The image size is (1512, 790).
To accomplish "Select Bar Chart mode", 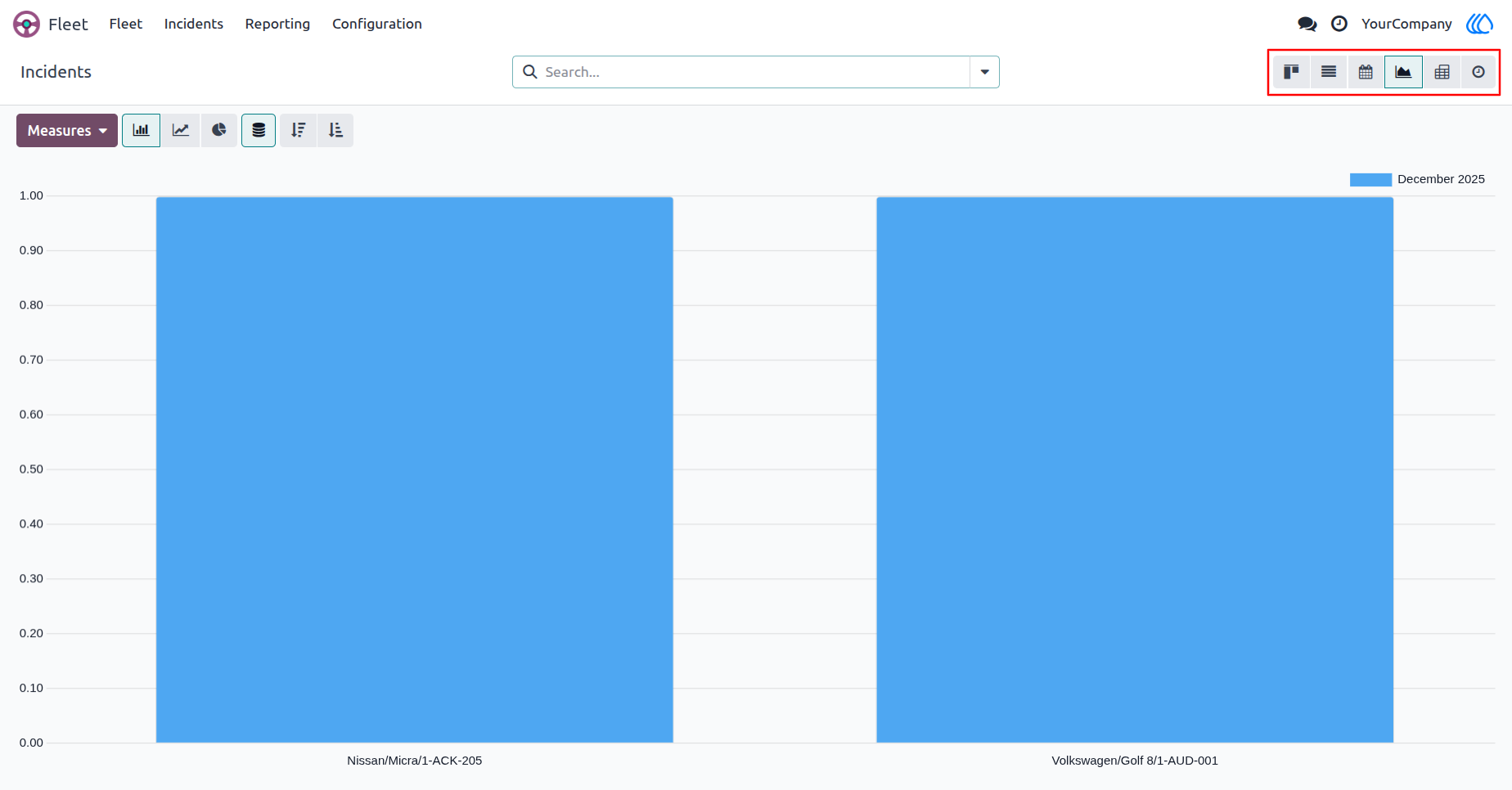I will point(141,131).
